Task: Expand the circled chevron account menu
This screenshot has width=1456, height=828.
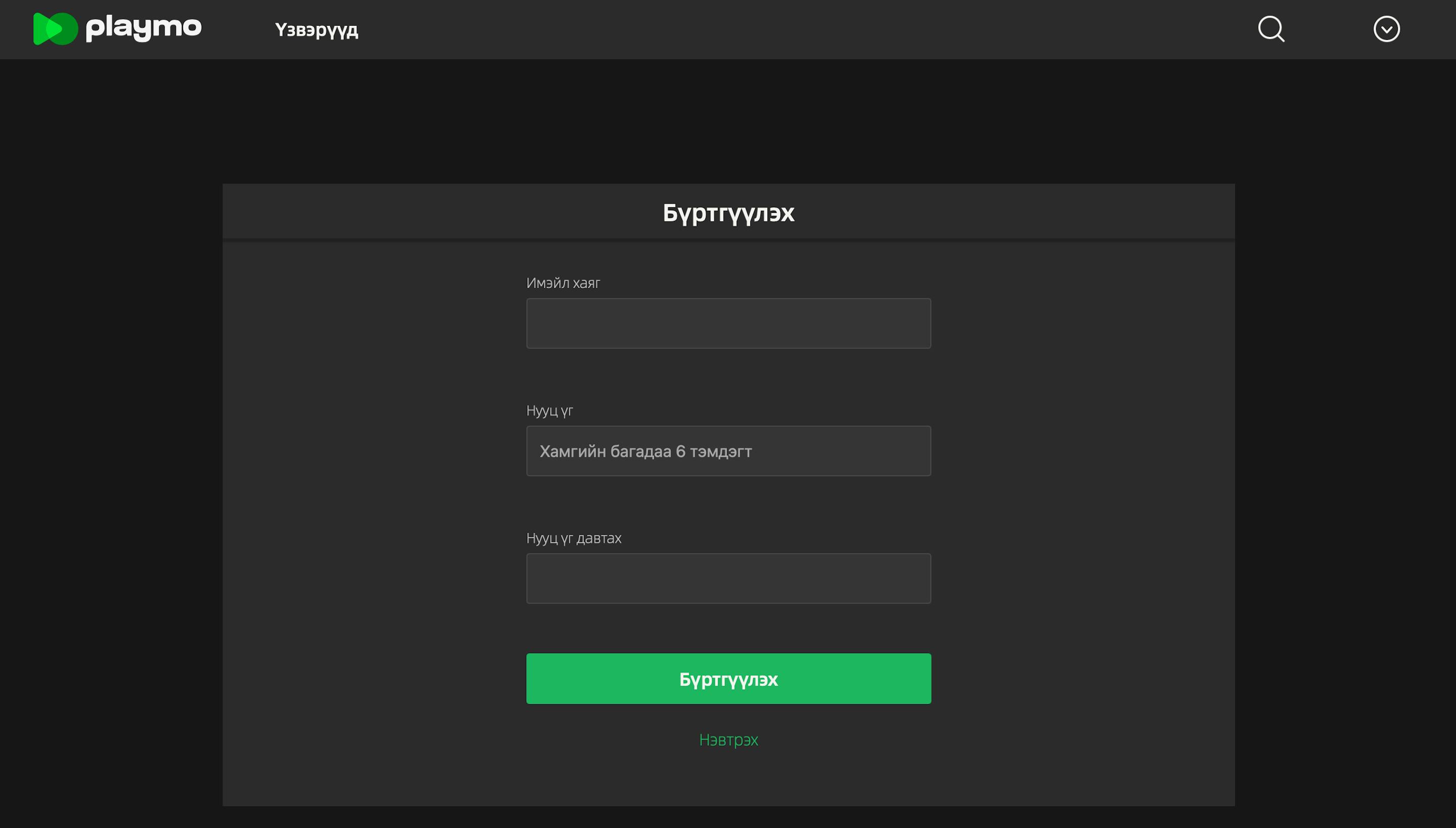Action: [x=1386, y=29]
